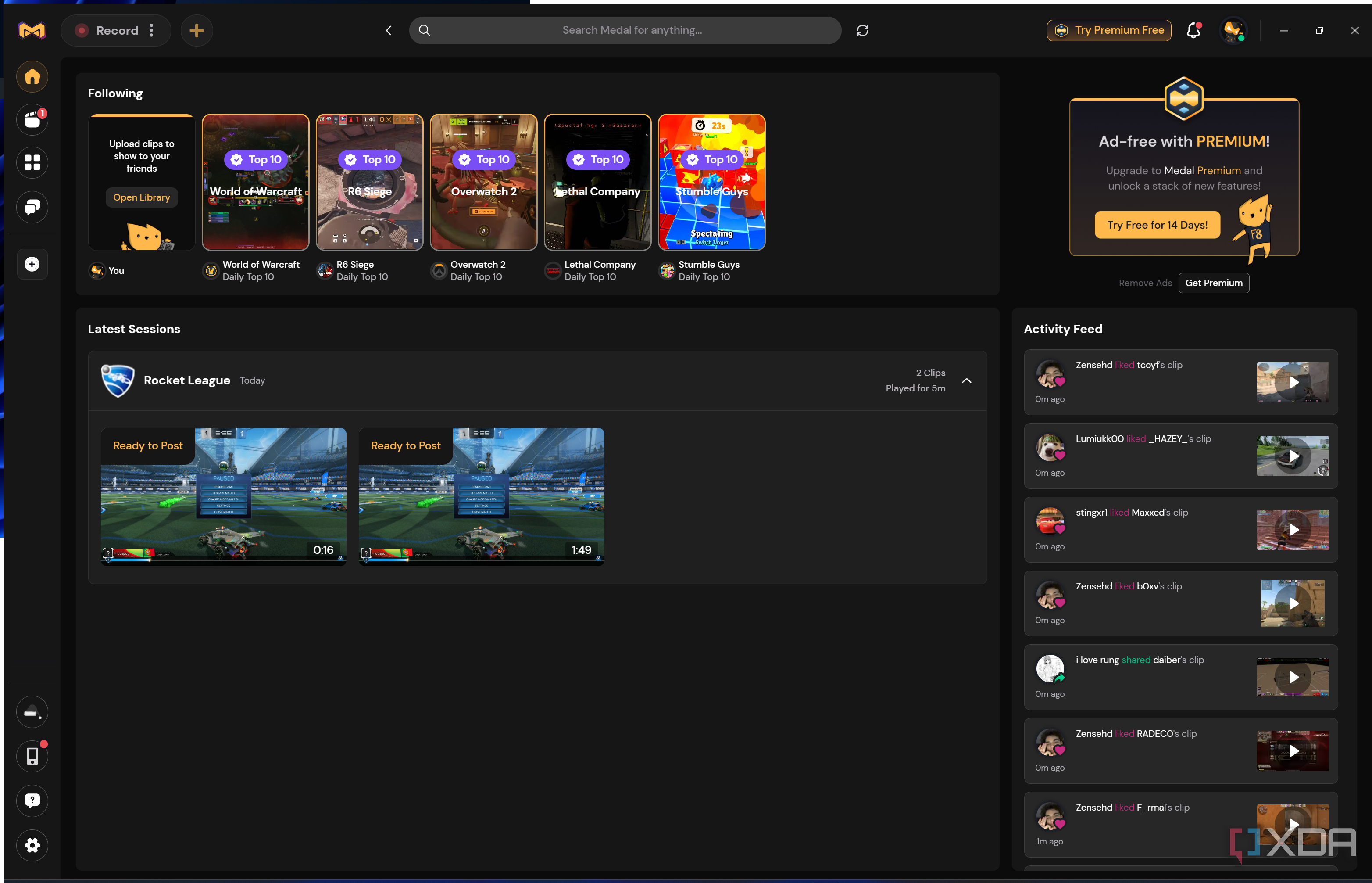Click Zensehd's avatar beside tcoyf's clip
Viewport: 1372px width, 883px height.
point(1050,374)
